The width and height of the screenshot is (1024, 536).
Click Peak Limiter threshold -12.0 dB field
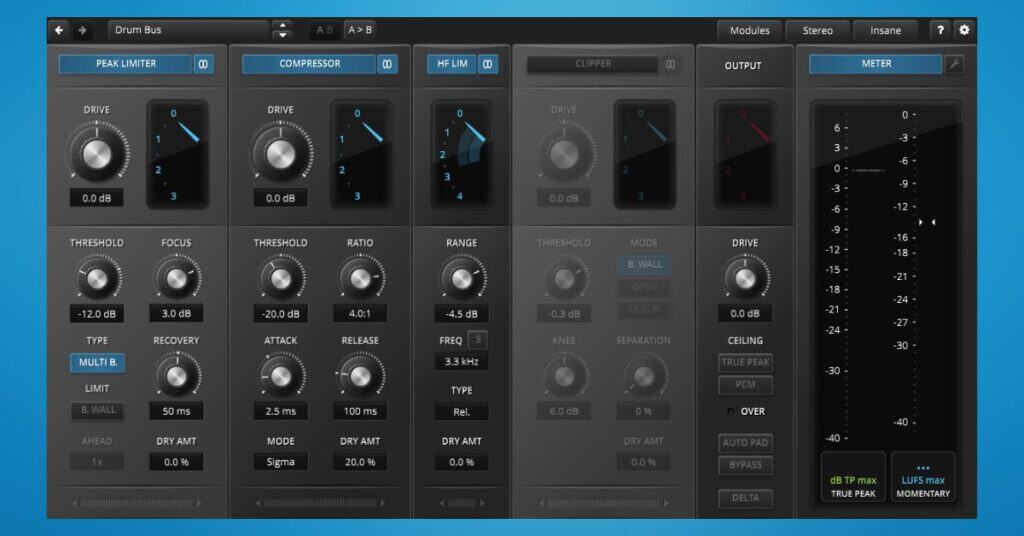coord(97,314)
